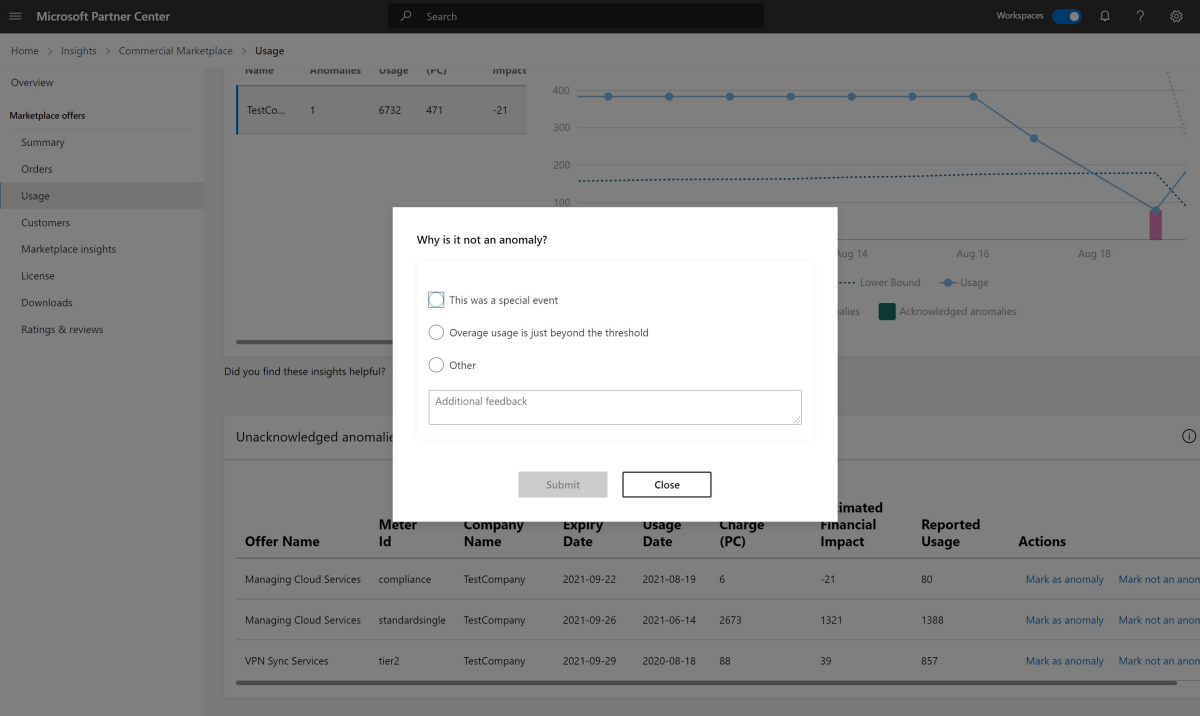Select the 'Other' radio option
The image size is (1200, 716).
click(x=436, y=365)
